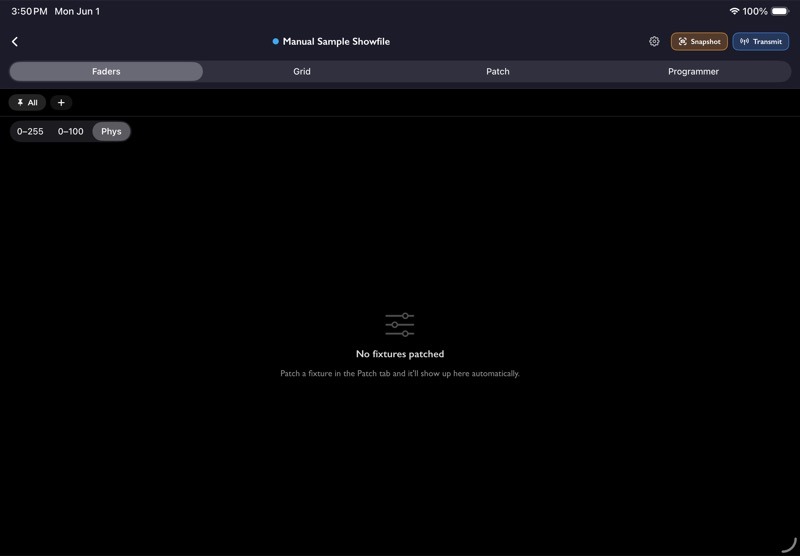This screenshot has height=556, width=800.
Task: Tap the battery indicator icon
Action: click(x=780, y=11)
